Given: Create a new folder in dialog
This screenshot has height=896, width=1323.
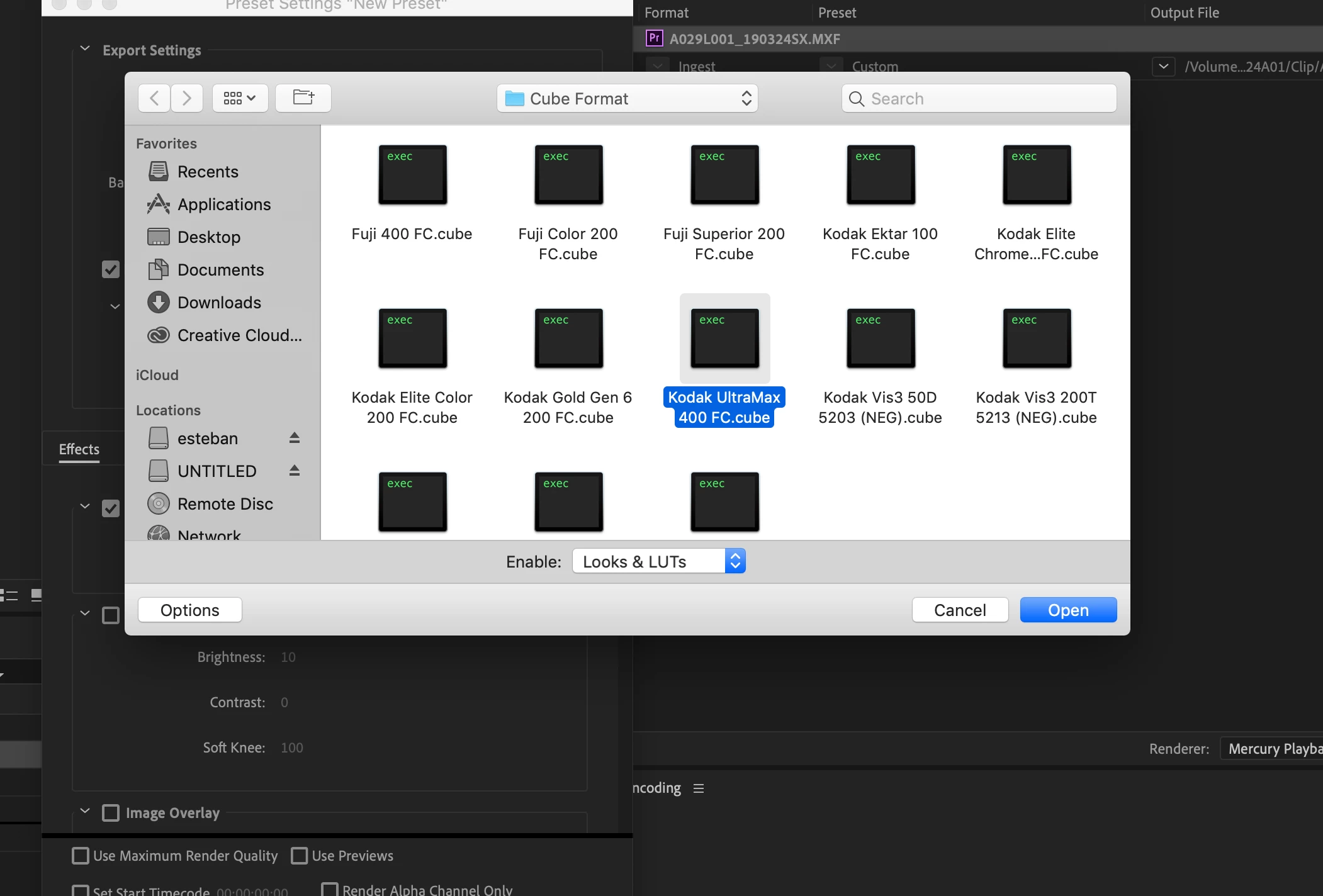Looking at the screenshot, I should click(x=303, y=98).
